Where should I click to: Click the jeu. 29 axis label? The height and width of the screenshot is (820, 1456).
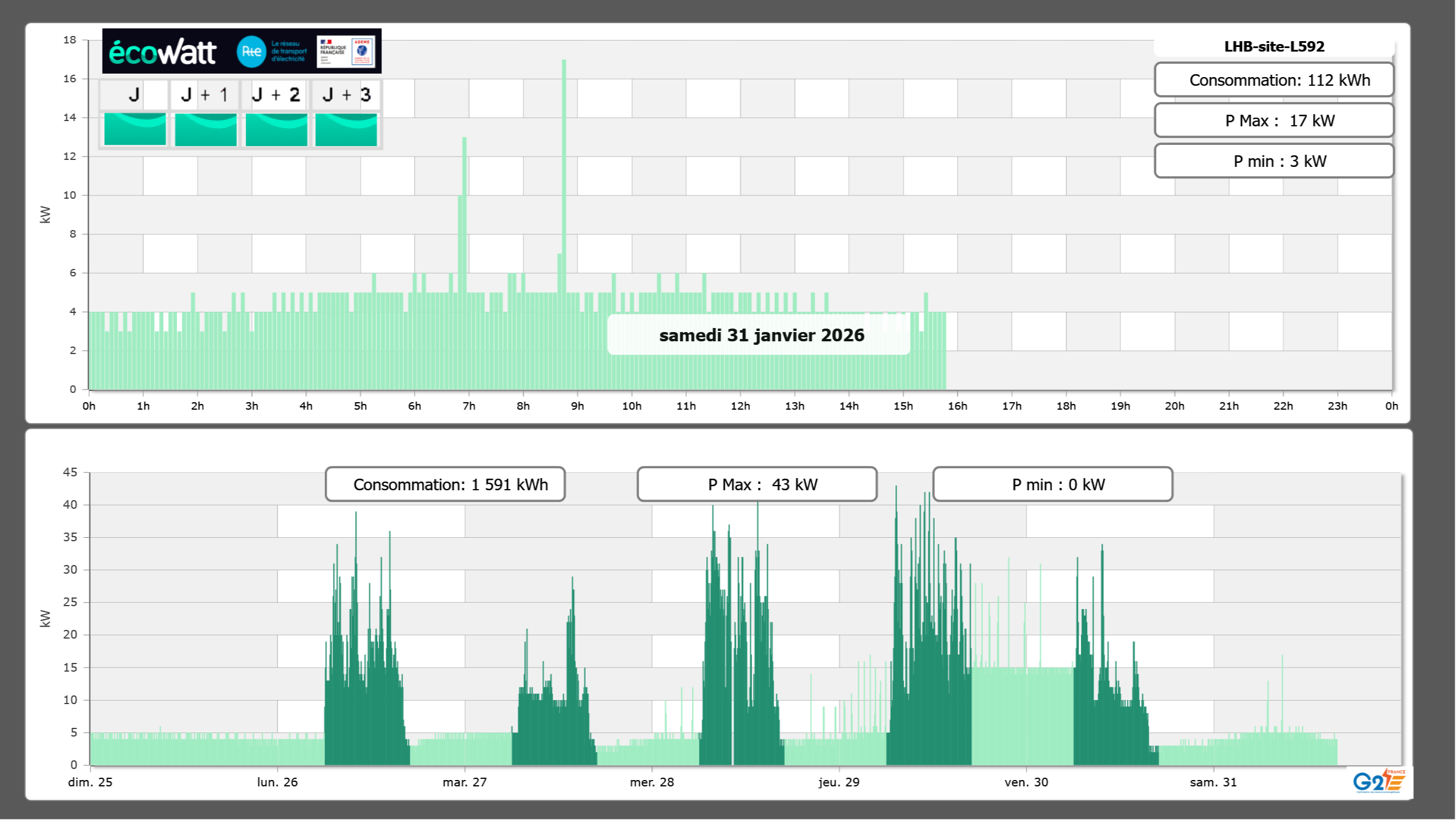pos(838,782)
